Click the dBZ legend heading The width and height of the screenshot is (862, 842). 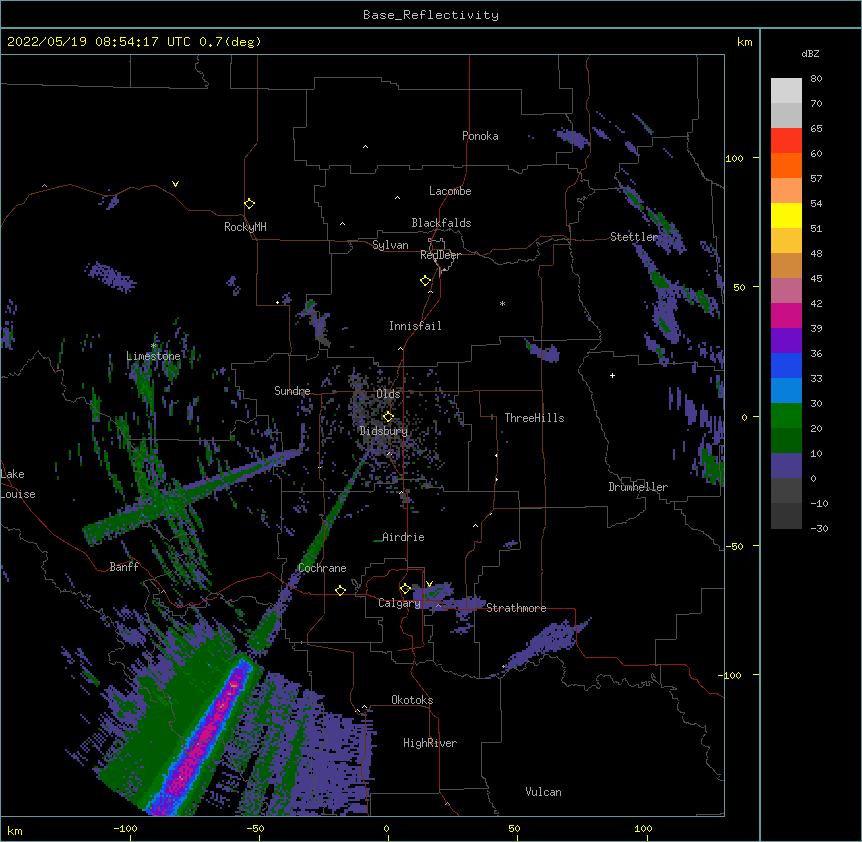(x=810, y=53)
